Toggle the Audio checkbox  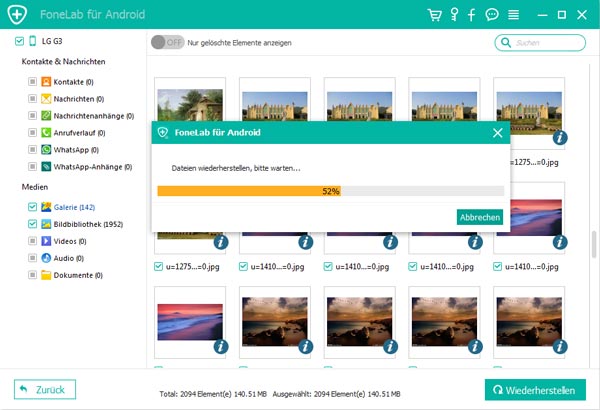point(33,258)
